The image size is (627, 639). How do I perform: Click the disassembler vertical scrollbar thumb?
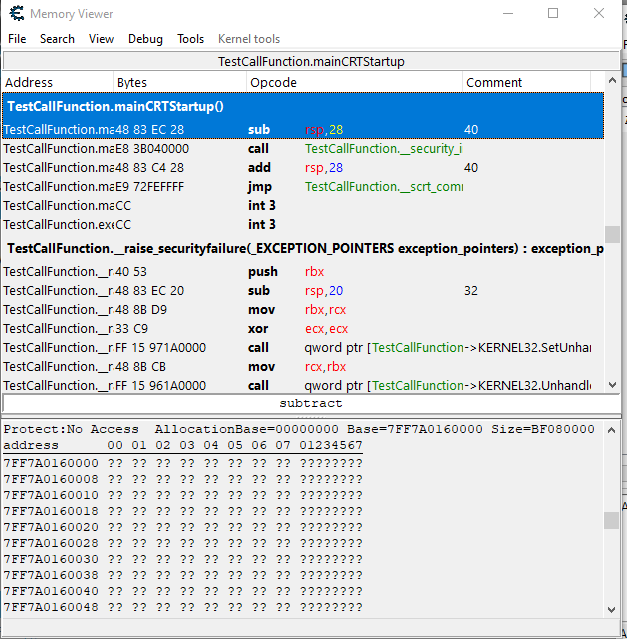point(612,234)
